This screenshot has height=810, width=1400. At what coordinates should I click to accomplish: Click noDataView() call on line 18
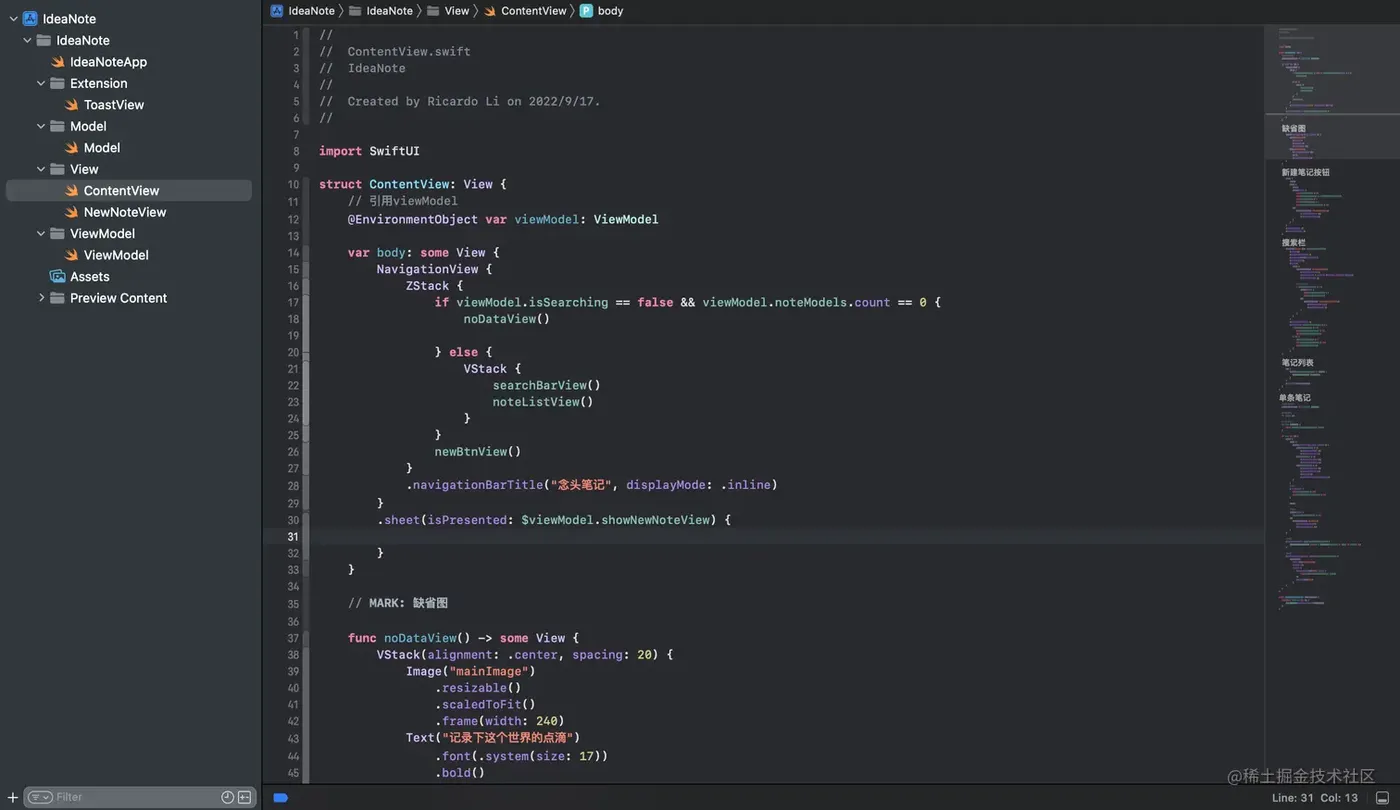(x=506, y=319)
